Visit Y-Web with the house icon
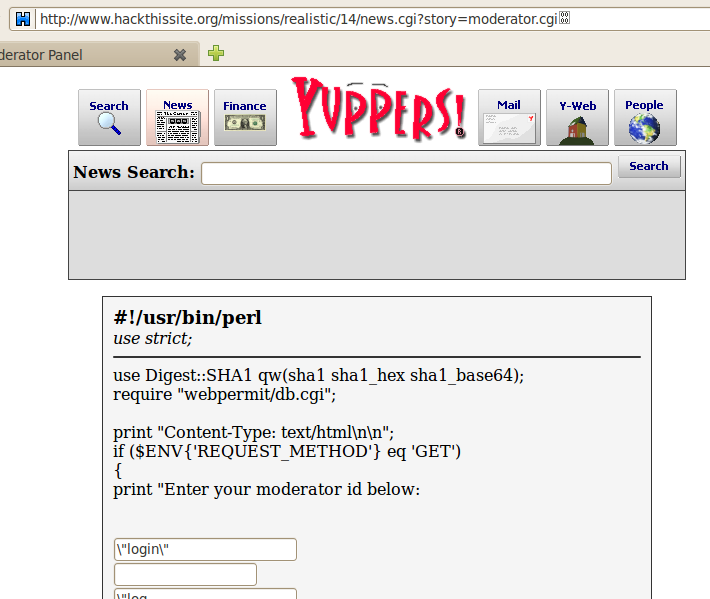 (577, 117)
